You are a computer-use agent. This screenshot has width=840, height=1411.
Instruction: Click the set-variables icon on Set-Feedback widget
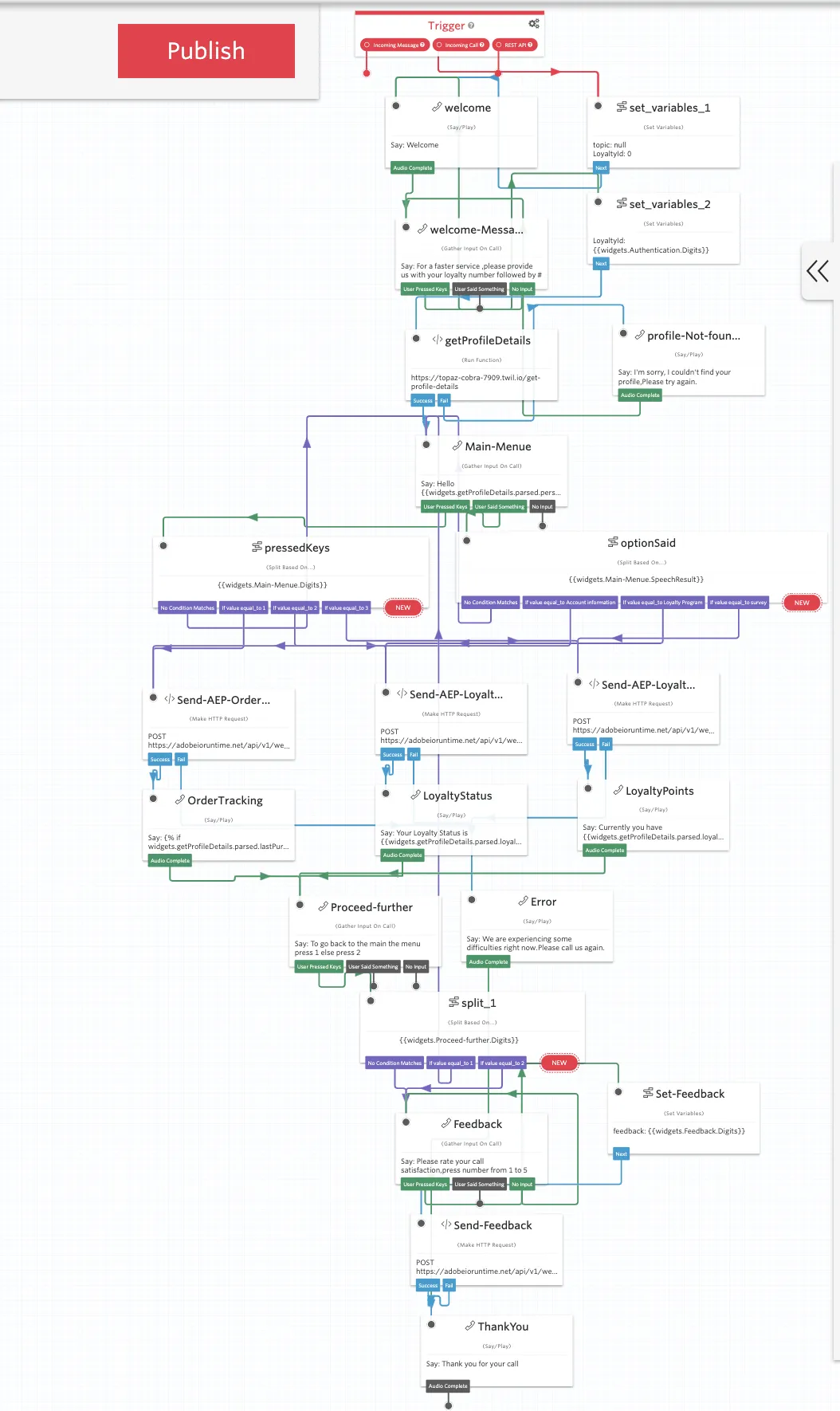[648, 1093]
